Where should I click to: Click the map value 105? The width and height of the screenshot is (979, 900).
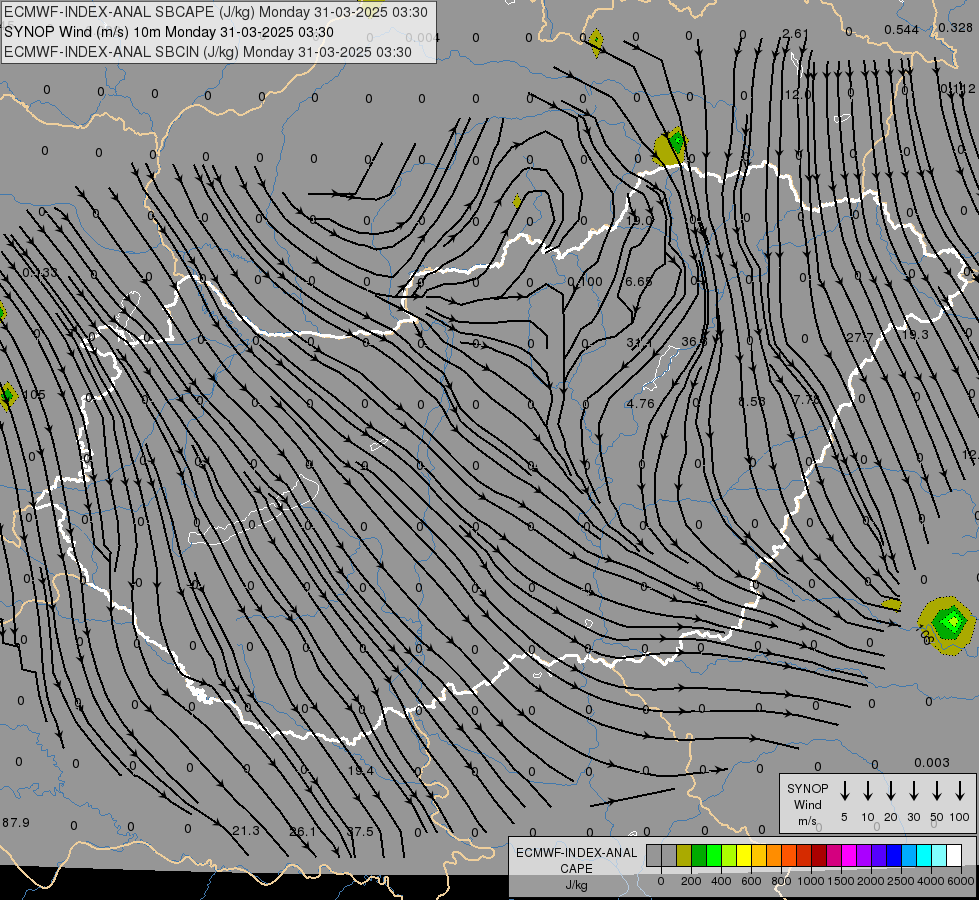(34, 395)
